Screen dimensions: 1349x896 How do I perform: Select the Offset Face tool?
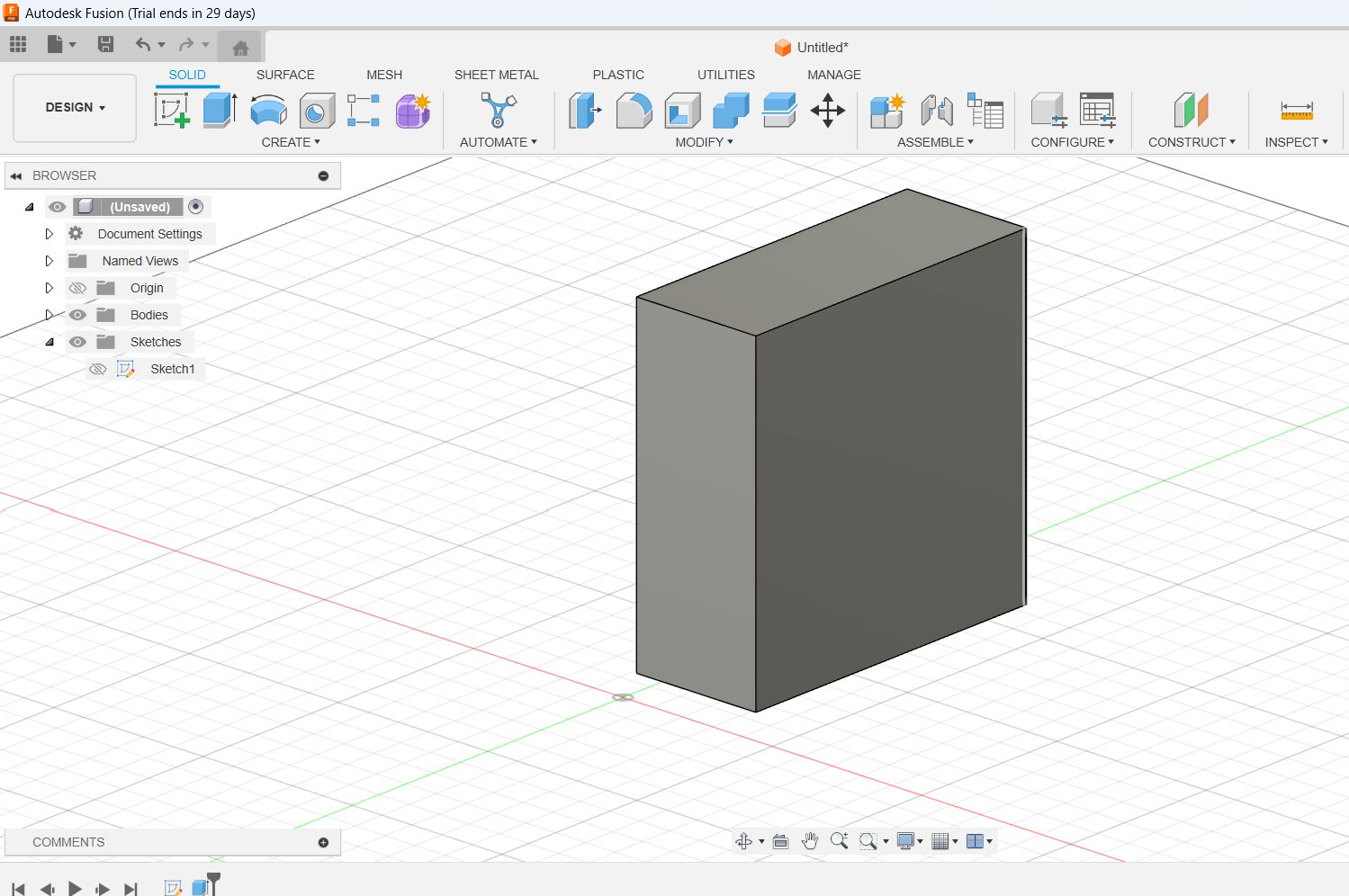coord(779,111)
